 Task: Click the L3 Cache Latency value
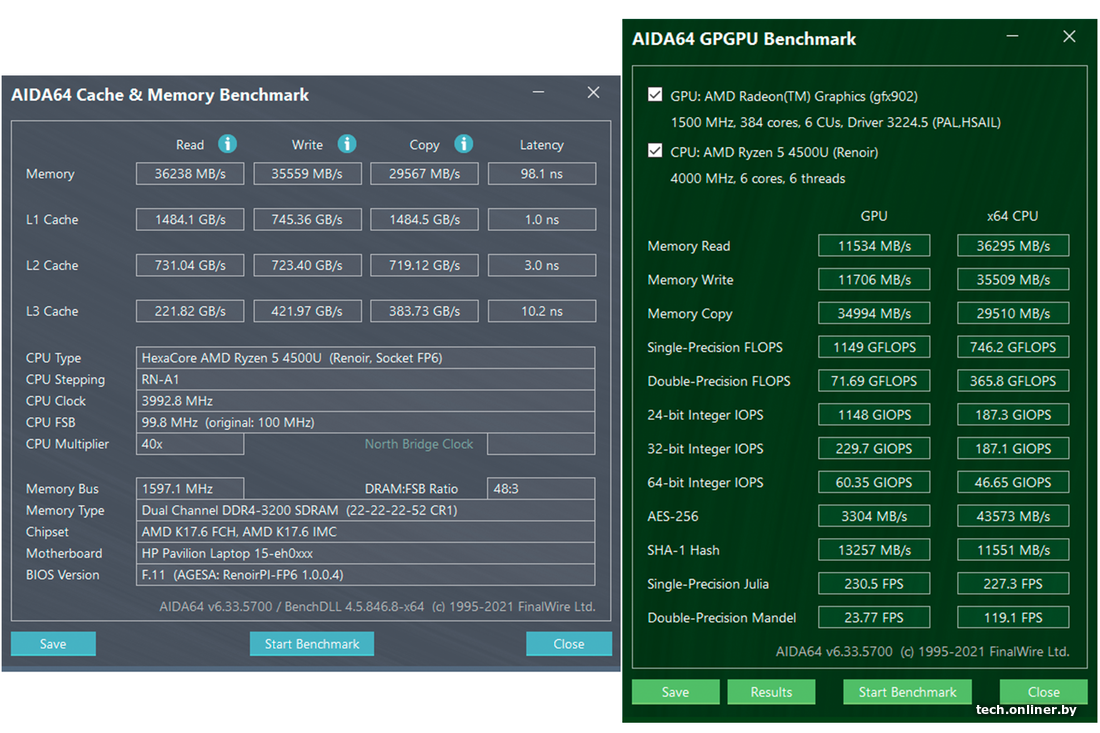pyautogui.click(x=541, y=311)
